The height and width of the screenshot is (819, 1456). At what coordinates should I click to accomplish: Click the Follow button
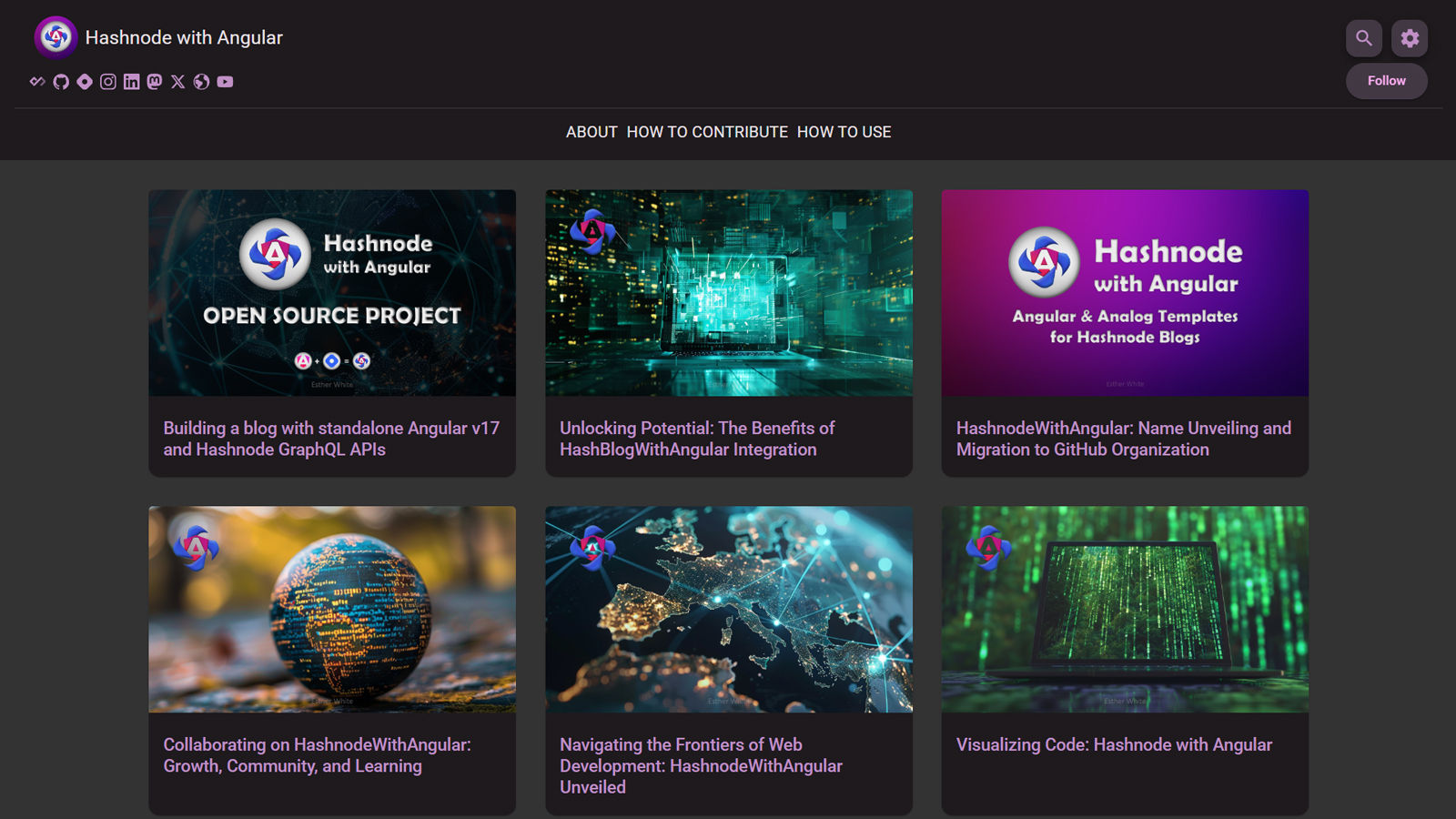click(x=1387, y=81)
